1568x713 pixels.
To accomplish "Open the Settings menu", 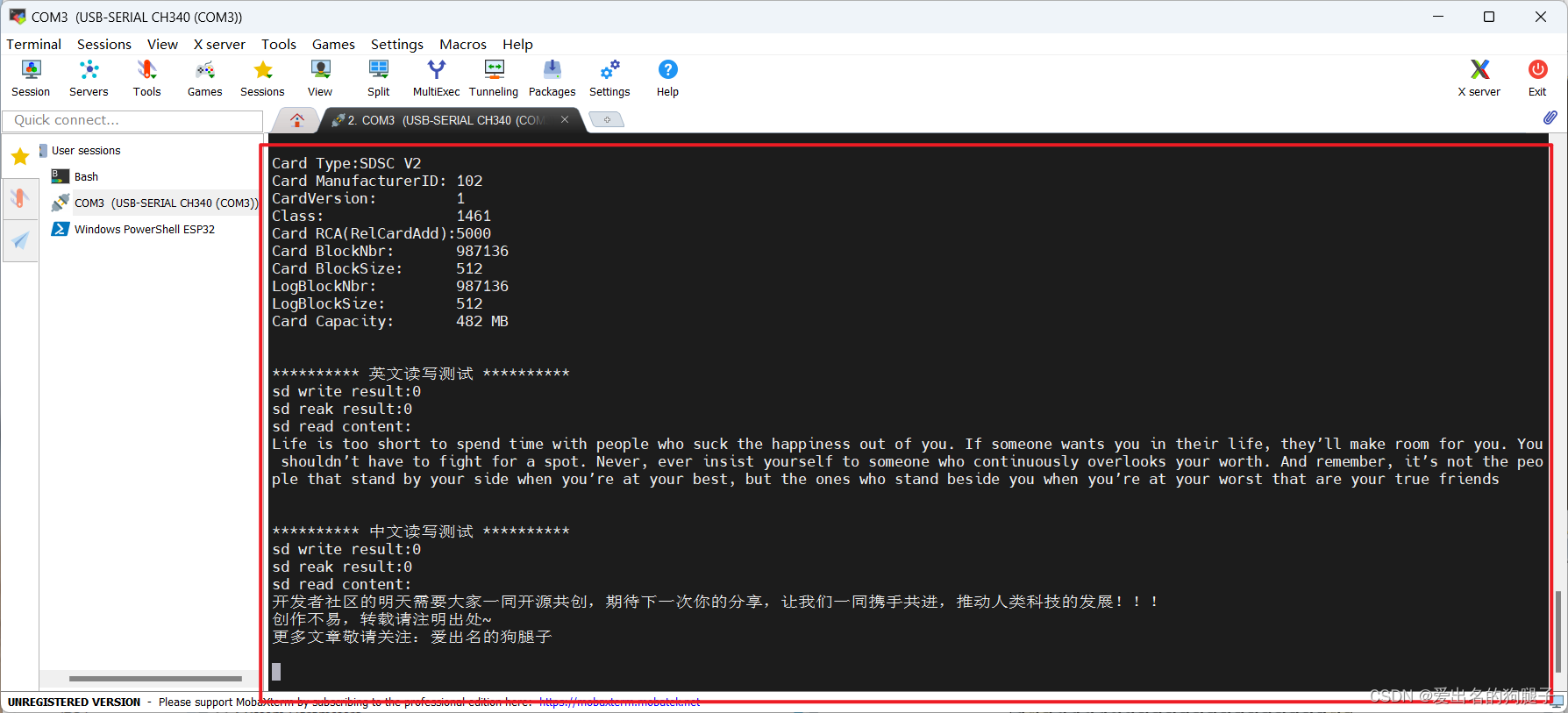I will (x=397, y=44).
